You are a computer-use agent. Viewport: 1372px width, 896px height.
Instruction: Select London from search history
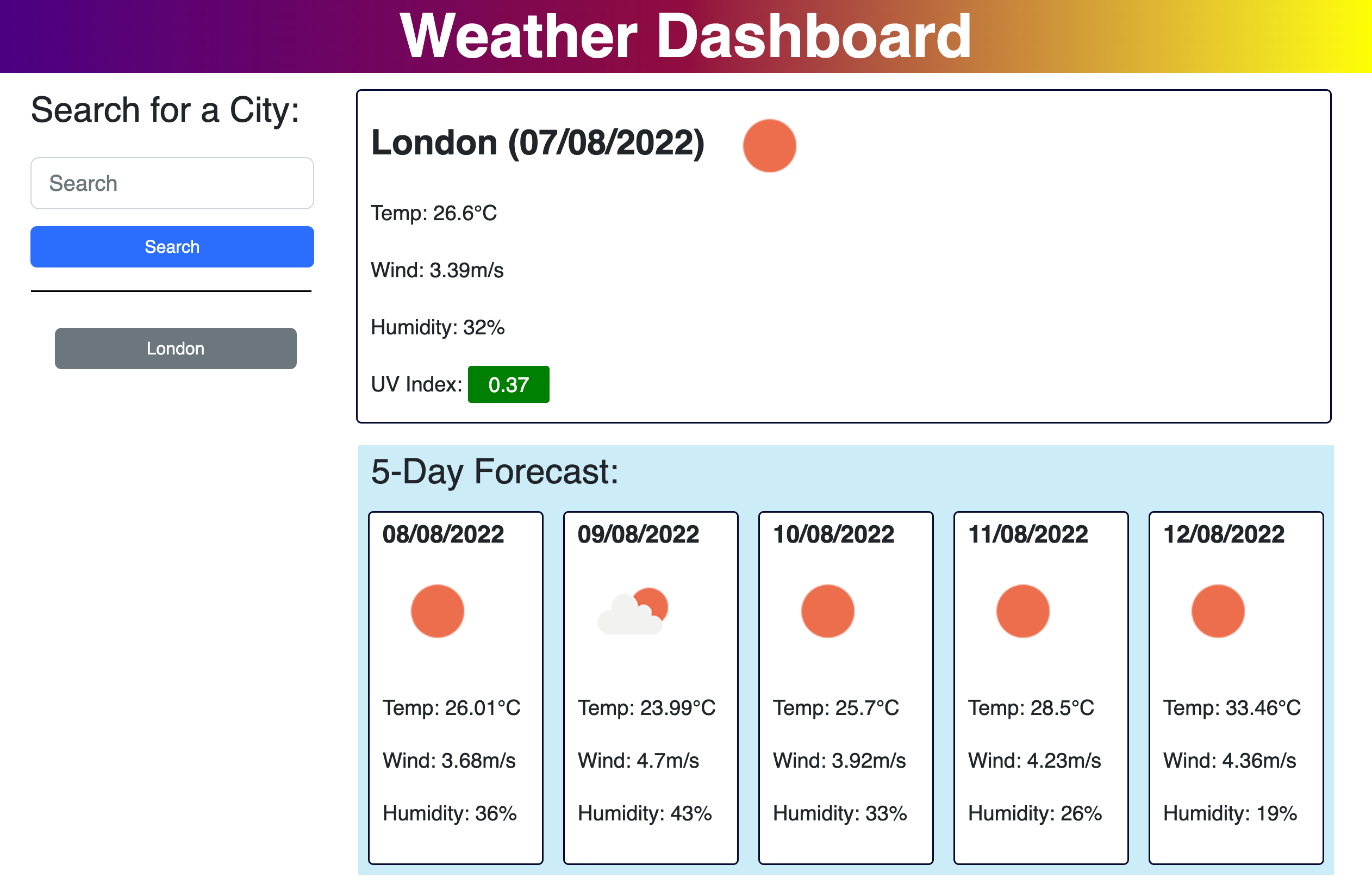175,349
